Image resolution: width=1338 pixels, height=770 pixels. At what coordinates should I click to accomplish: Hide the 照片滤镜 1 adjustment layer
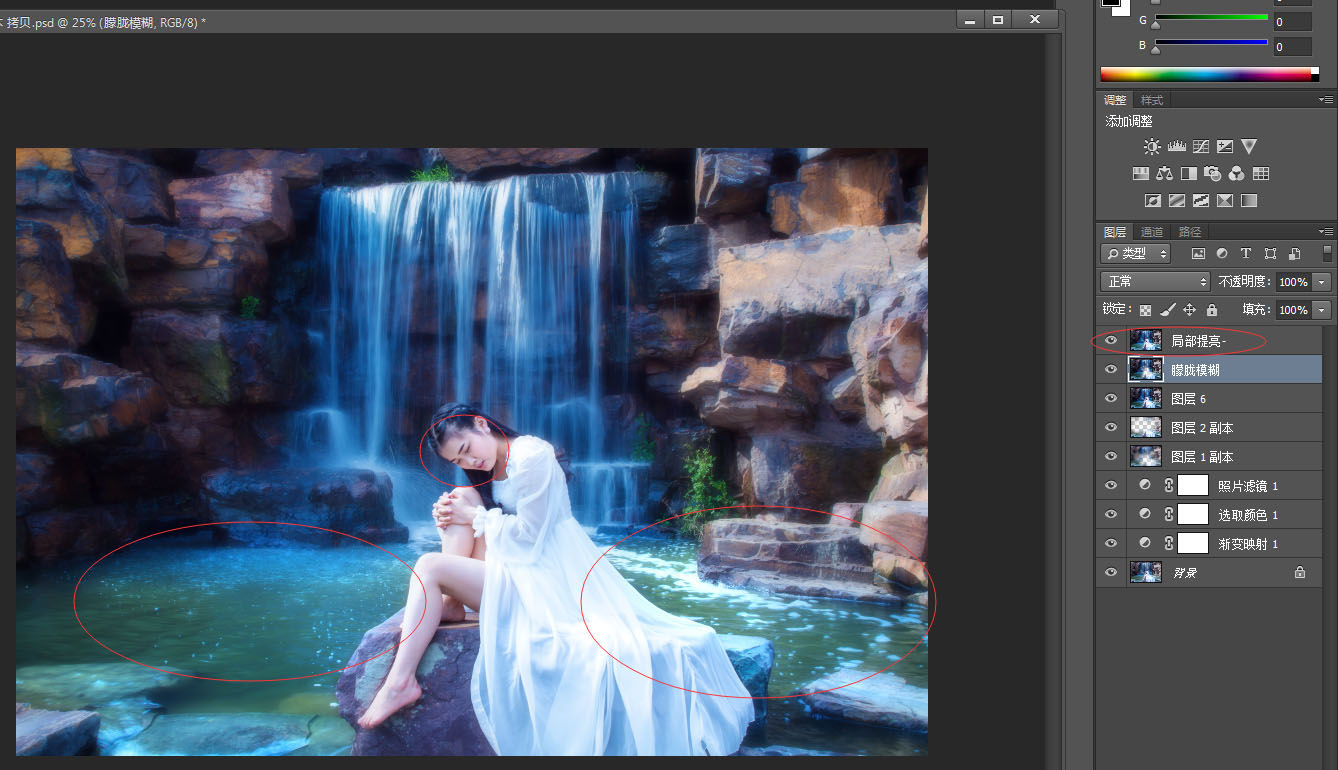[1111, 486]
